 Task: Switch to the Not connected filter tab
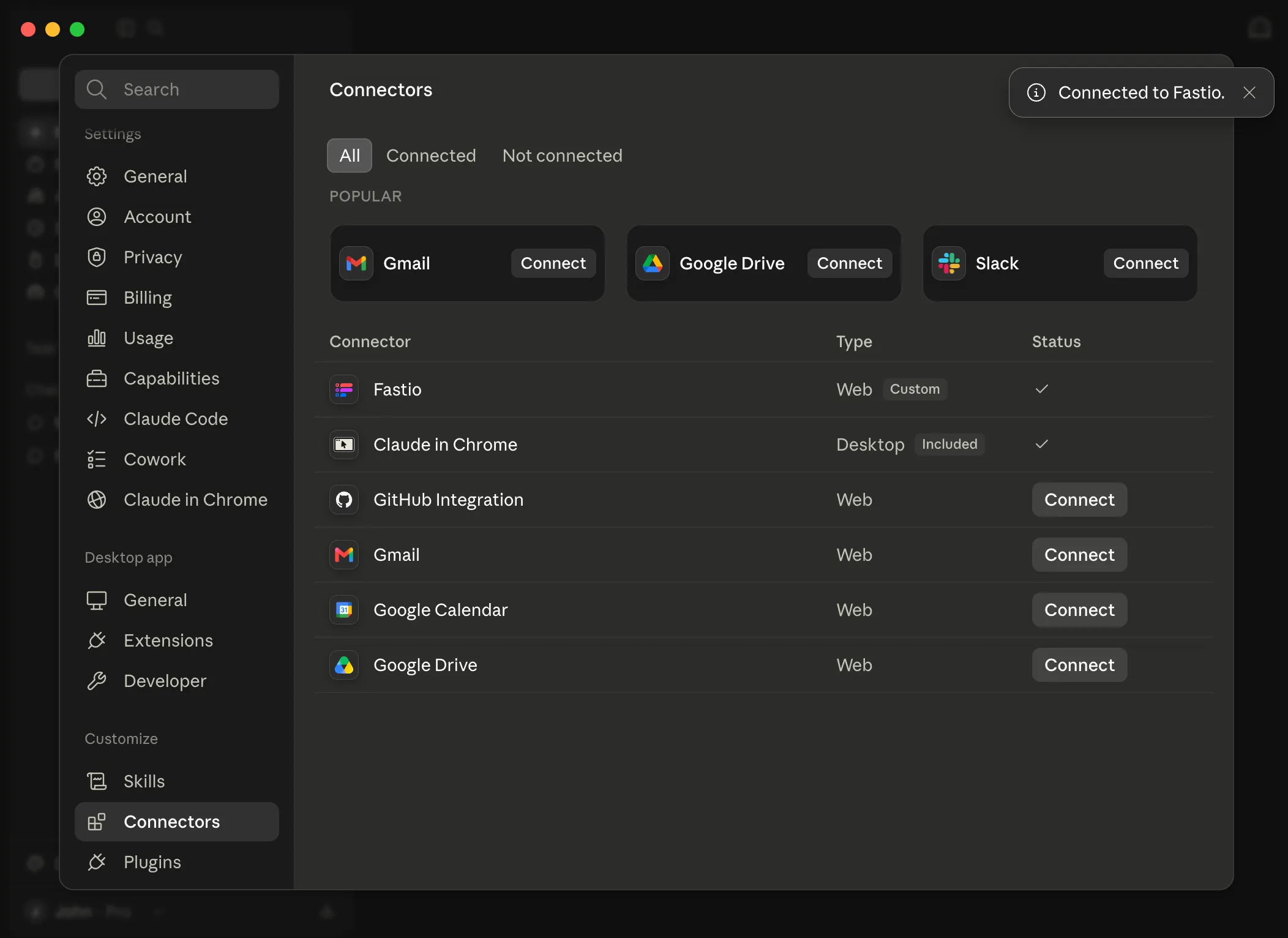click(x=562, y=156)
